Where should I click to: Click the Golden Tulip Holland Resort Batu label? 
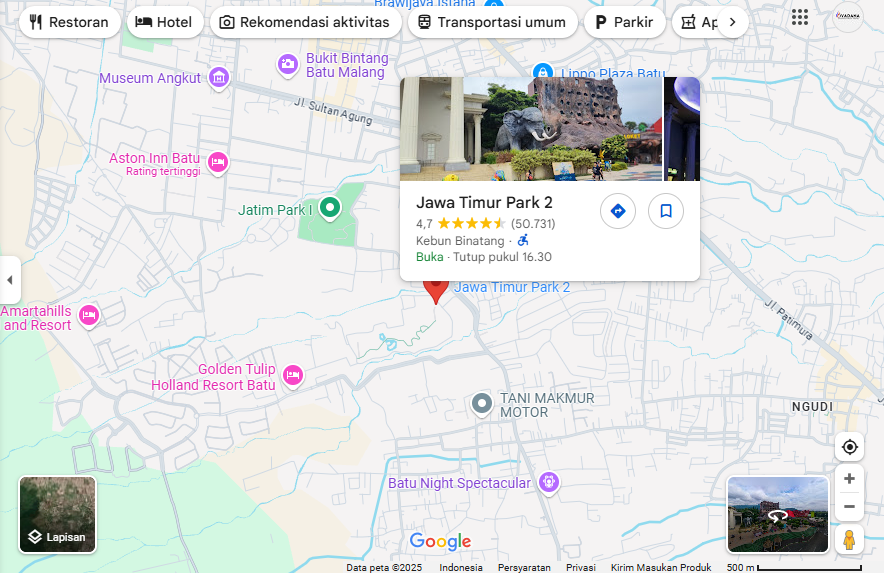coord(213,377)
